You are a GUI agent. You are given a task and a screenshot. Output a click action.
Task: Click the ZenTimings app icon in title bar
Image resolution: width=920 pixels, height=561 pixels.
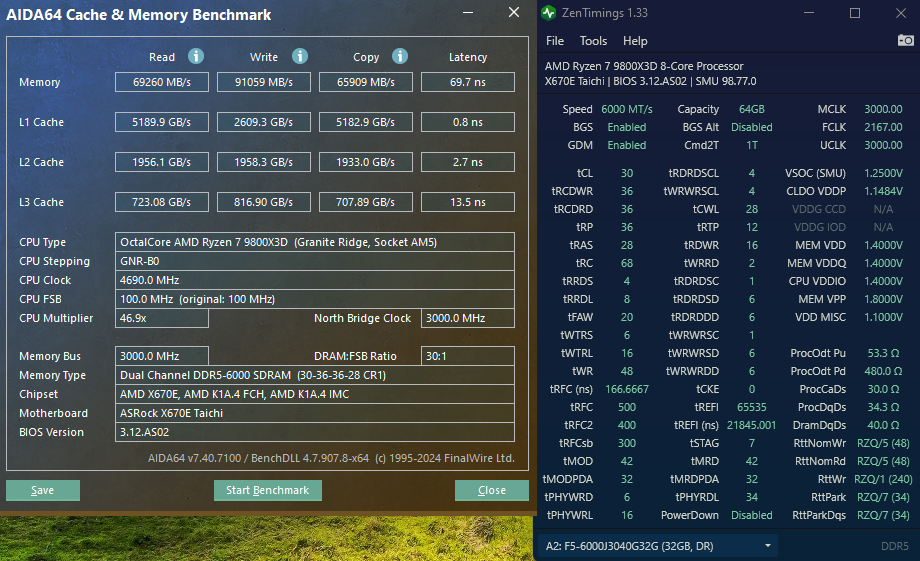tap(549, 13)
